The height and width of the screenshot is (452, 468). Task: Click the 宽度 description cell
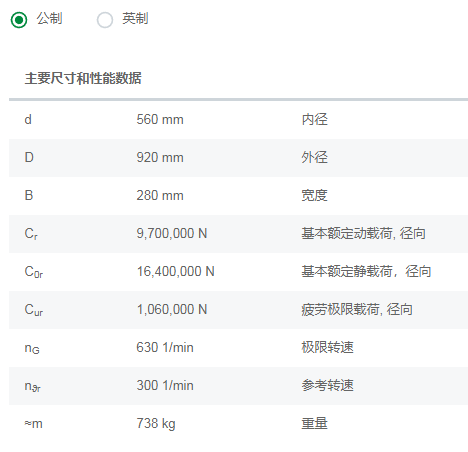pyautogui.click(x=315, y=196)
